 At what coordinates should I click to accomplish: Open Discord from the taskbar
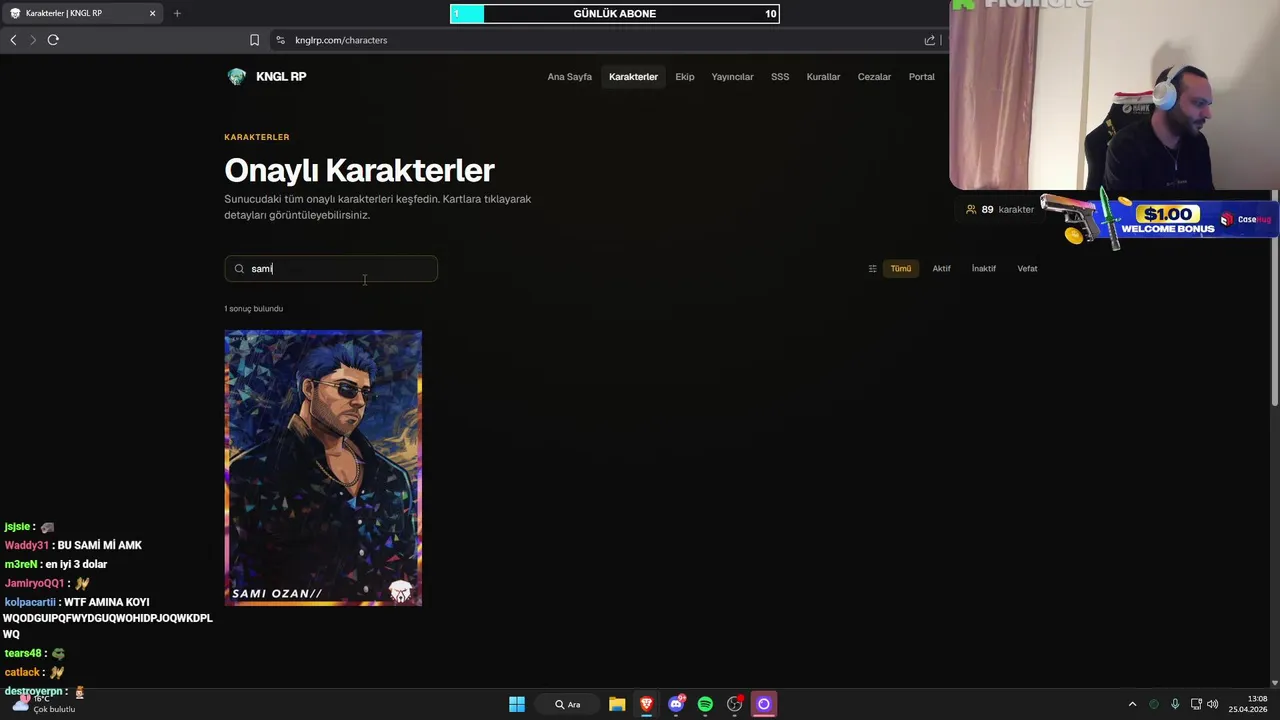pyautogui.click(x=676, y=704)
